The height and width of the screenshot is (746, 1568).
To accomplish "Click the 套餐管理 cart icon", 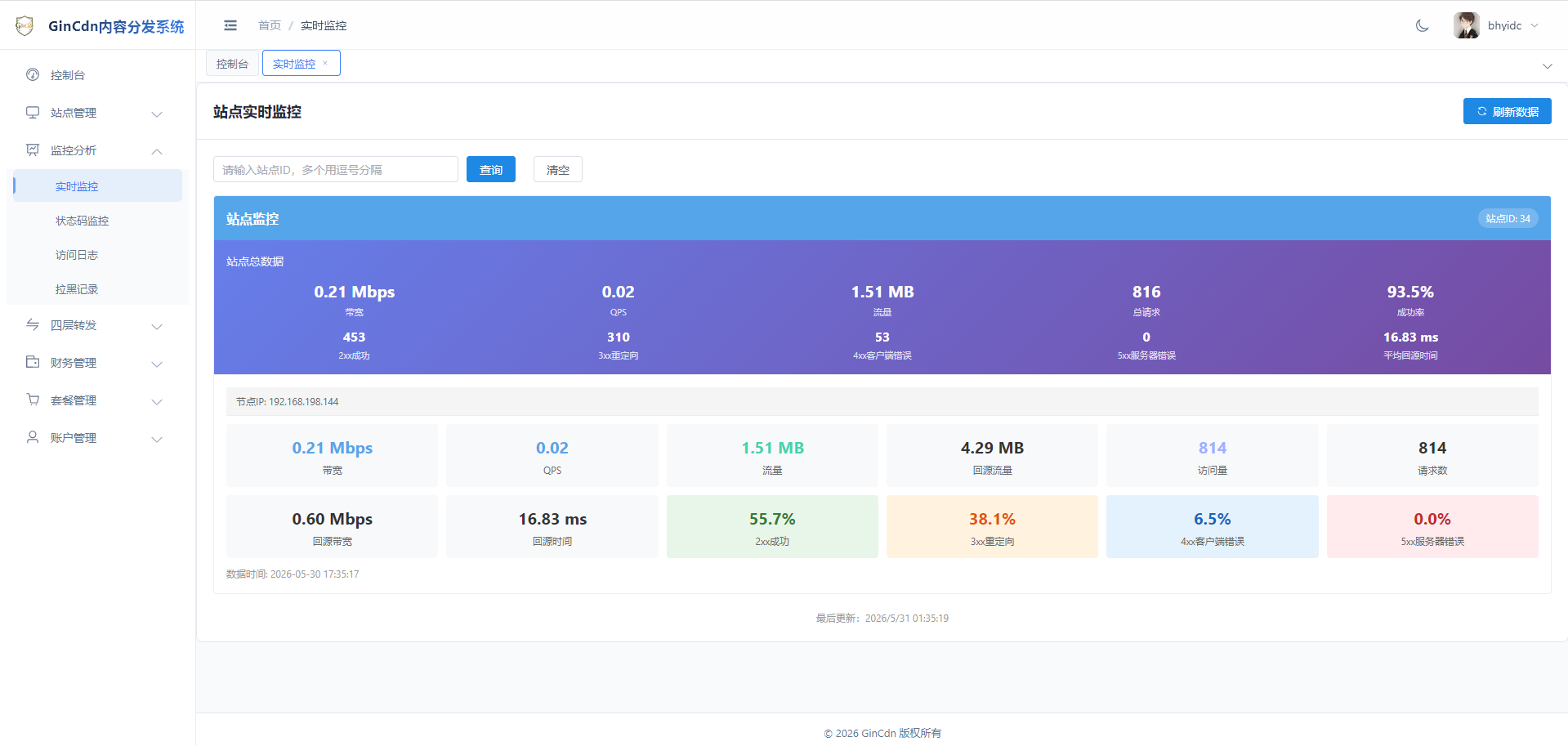I will 33,400.
